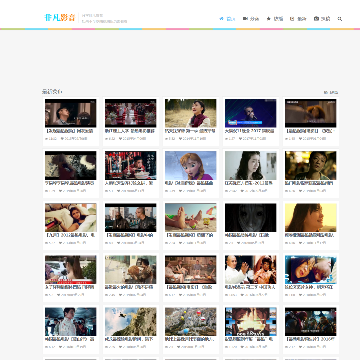Open search with the magnifier icon
The width and height of the screenshot is (360, 360).
(340, 19)
